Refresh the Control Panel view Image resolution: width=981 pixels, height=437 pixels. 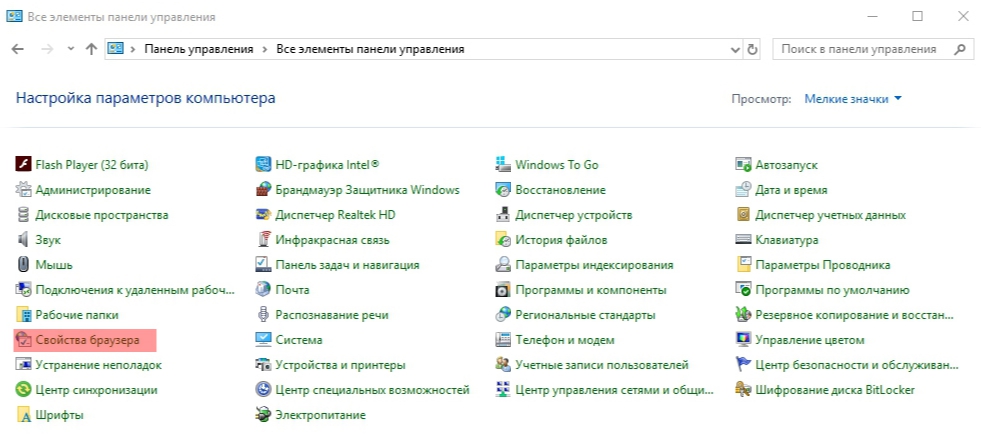click(753, 49)
